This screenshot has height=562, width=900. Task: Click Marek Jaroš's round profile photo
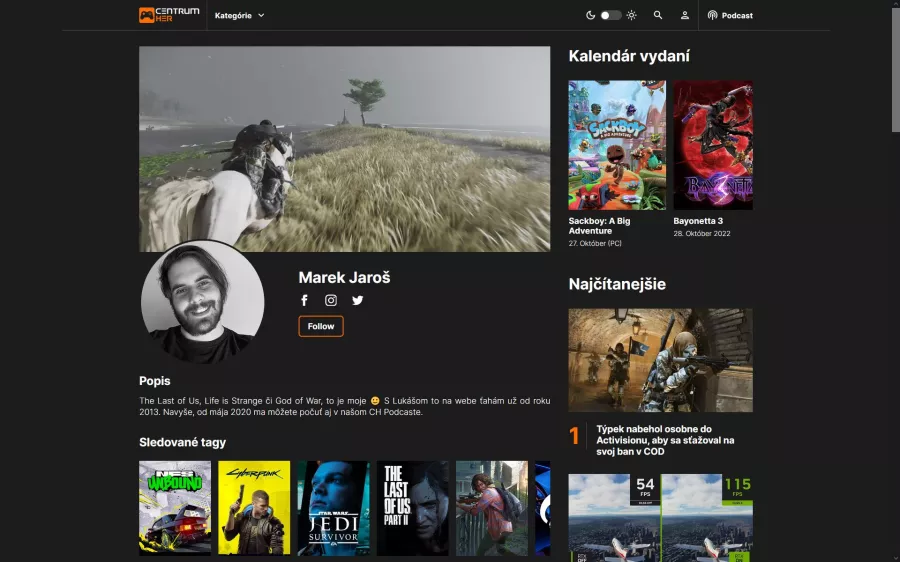[x=202, y=302]
